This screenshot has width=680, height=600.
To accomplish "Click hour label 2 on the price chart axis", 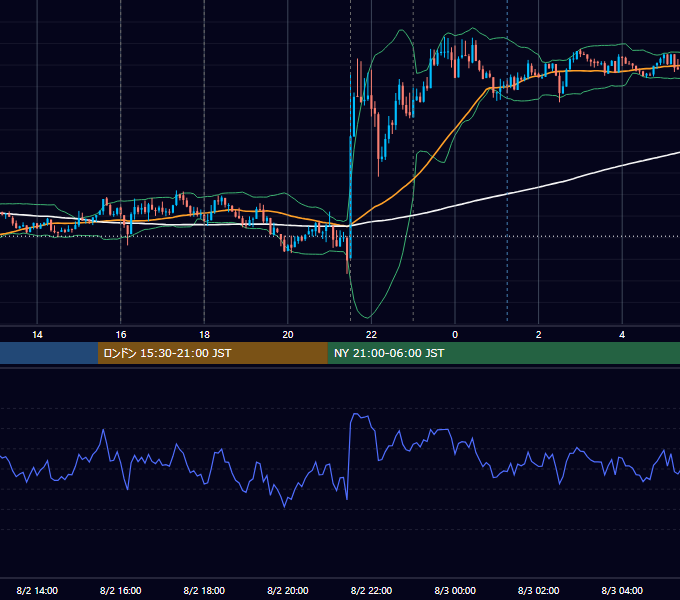I will pyautogui.click(x=539, y=335).
